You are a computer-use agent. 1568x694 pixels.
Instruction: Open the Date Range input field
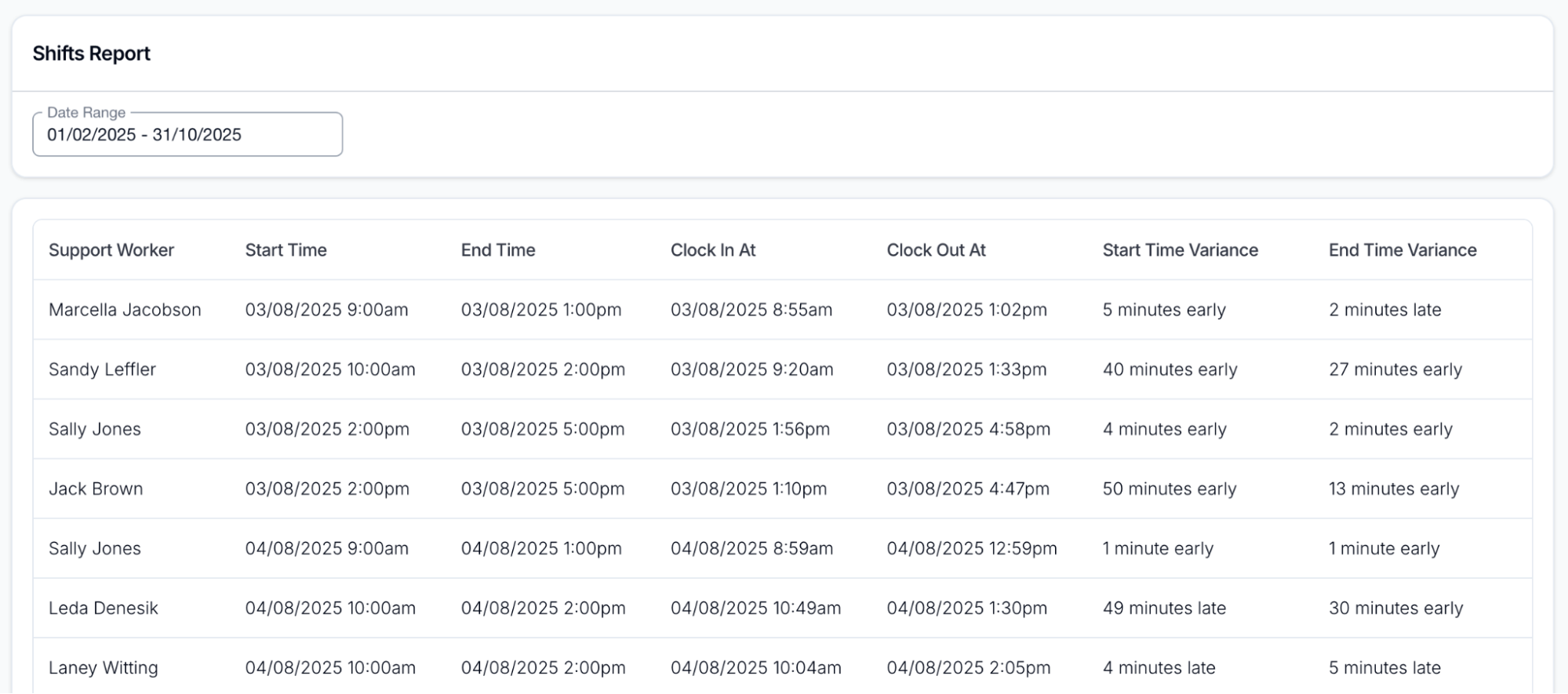[187, 135]
